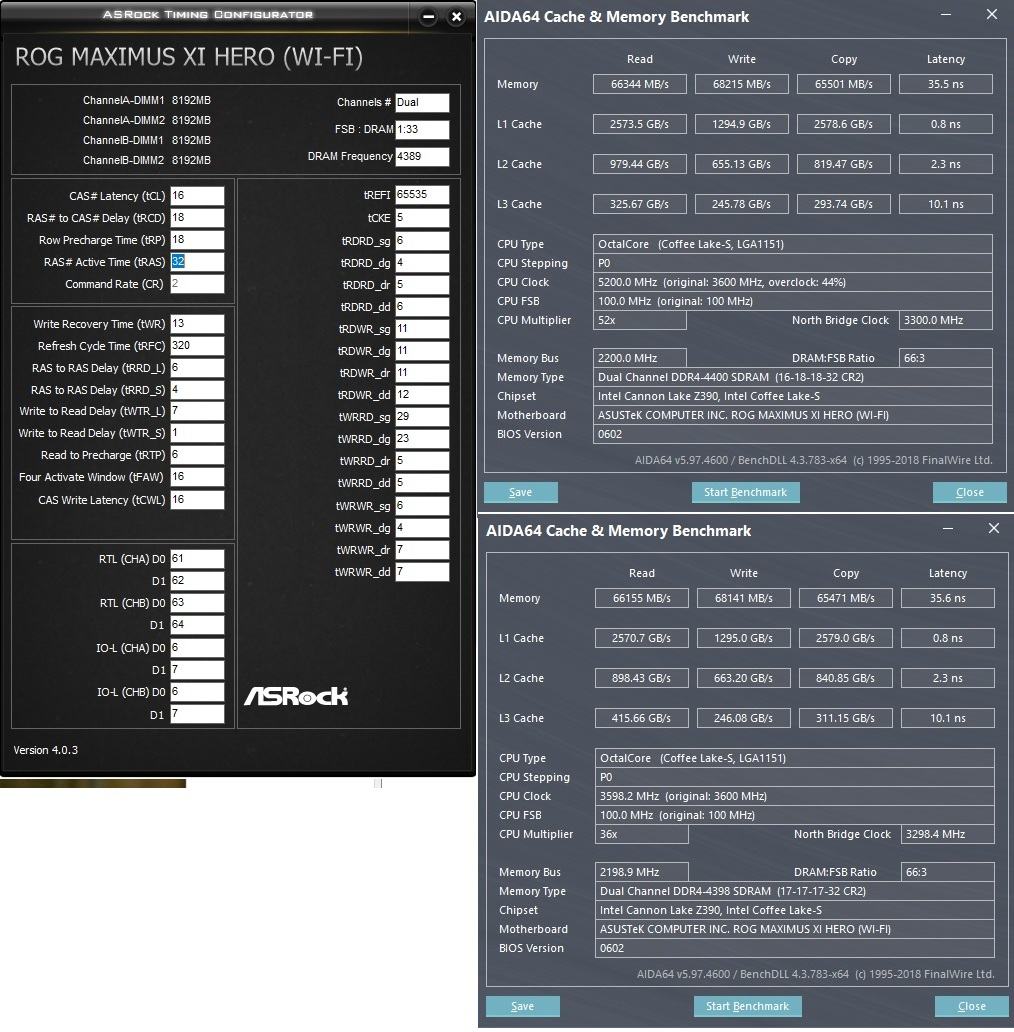This screenshot has height=1032, width=1014.
Task: Click Close button in lower AIDA64 window
Action: 971,1006
